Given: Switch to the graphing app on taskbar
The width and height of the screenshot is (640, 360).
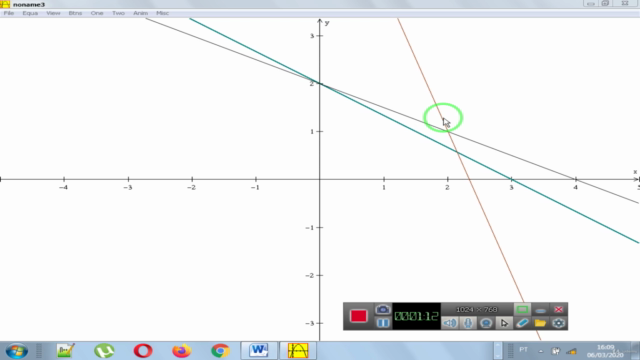Looking at the screenshot, I should (x=298, y=351).
